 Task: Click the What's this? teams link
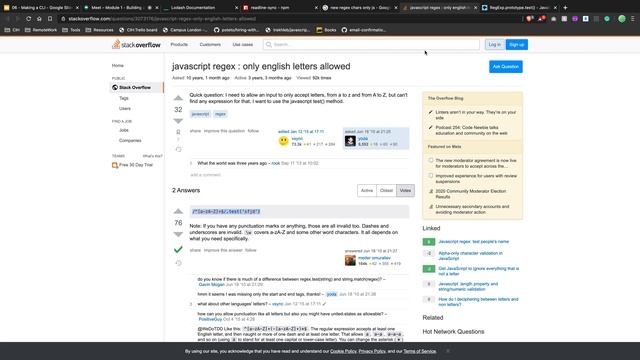tap(152, 156)
